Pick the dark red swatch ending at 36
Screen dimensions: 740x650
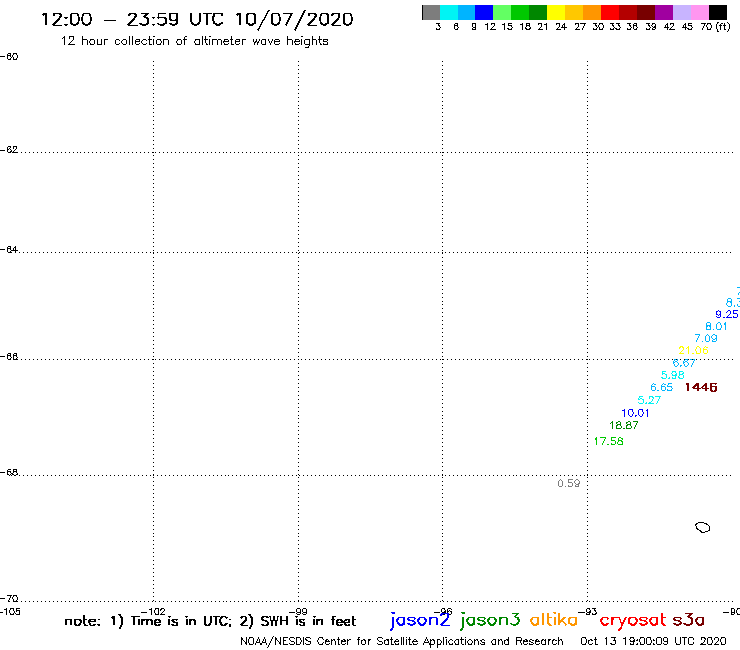pyautogui.click(x=628, y=12)
